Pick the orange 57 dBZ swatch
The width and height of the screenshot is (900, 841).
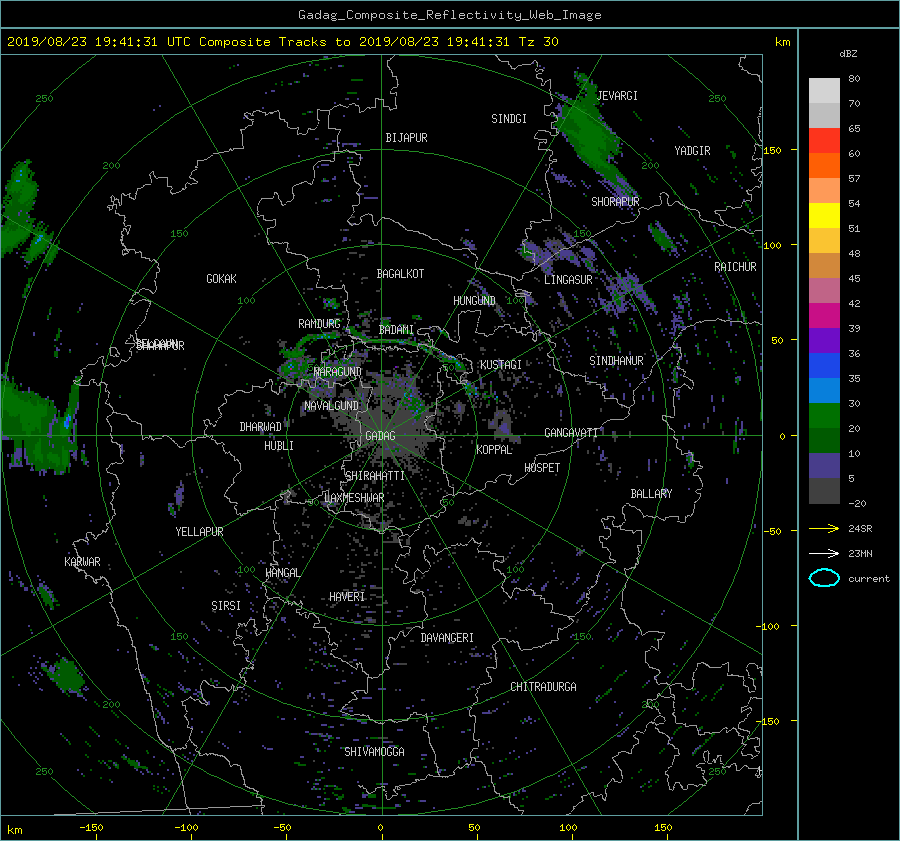824,166
